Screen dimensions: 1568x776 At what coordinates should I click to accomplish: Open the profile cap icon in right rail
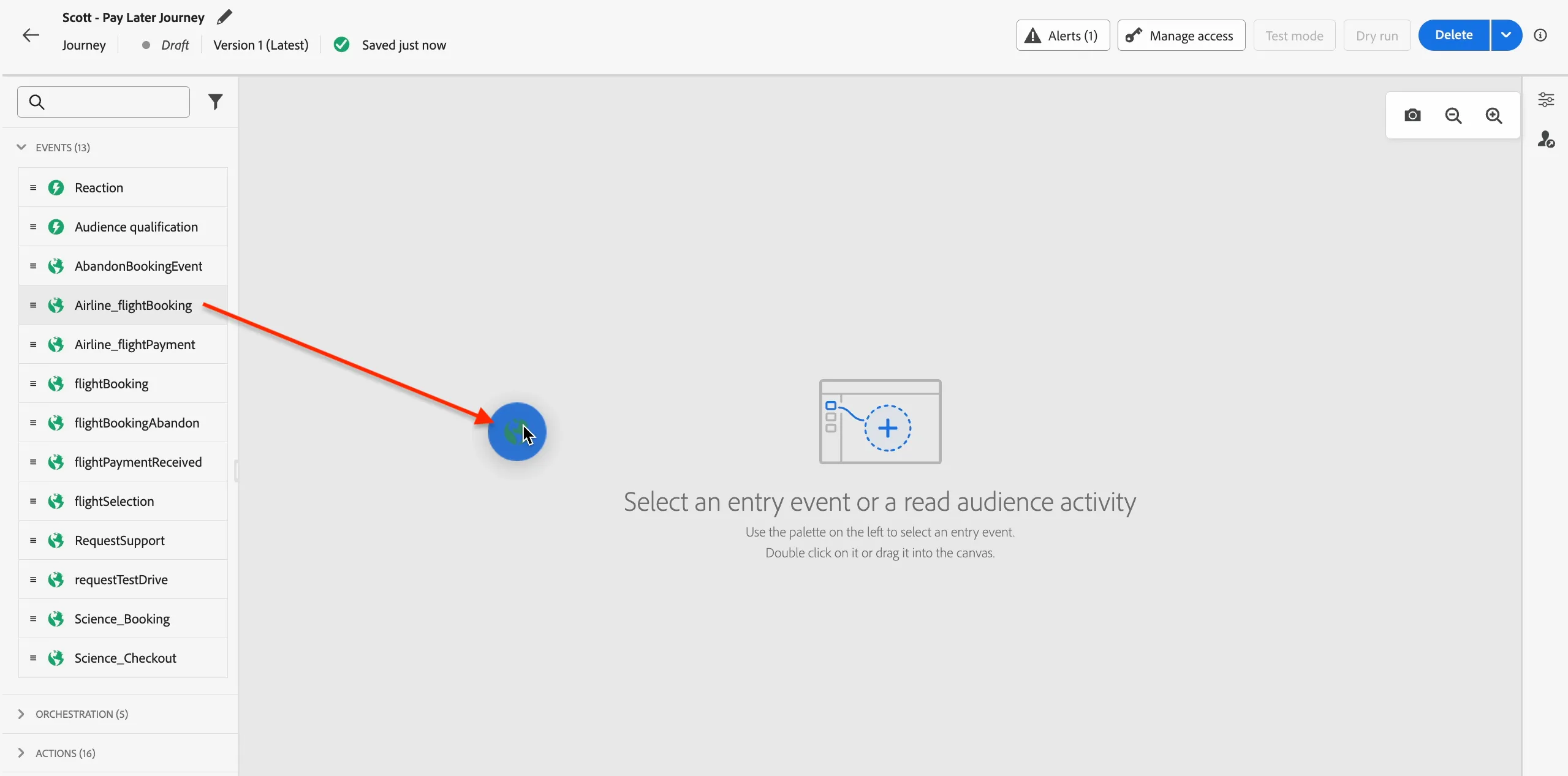point(1546,139)
